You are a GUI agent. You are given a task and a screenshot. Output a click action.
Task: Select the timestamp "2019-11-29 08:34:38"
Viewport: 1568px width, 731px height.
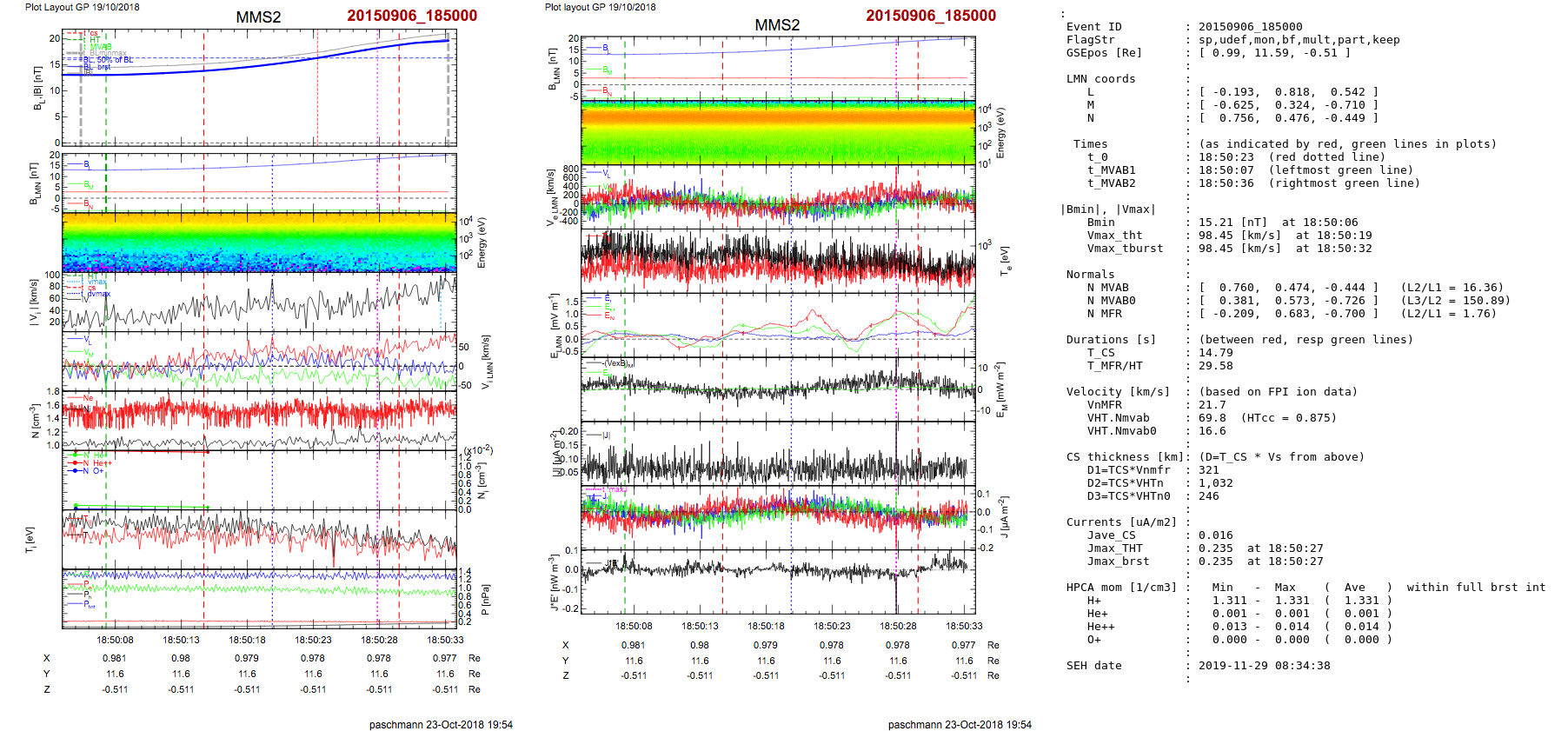1264,666
